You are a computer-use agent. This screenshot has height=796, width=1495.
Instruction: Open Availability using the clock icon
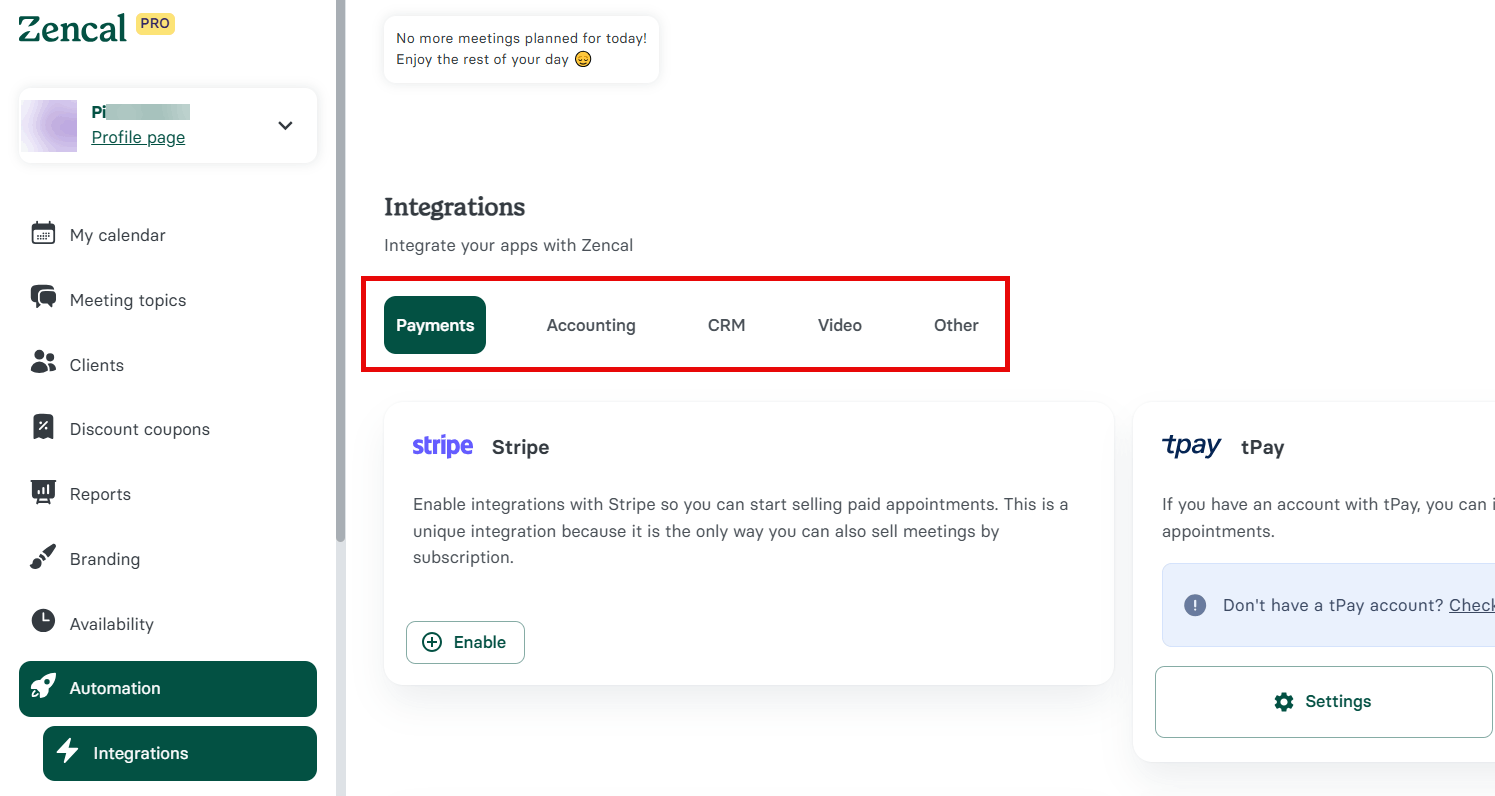(43, 623)
